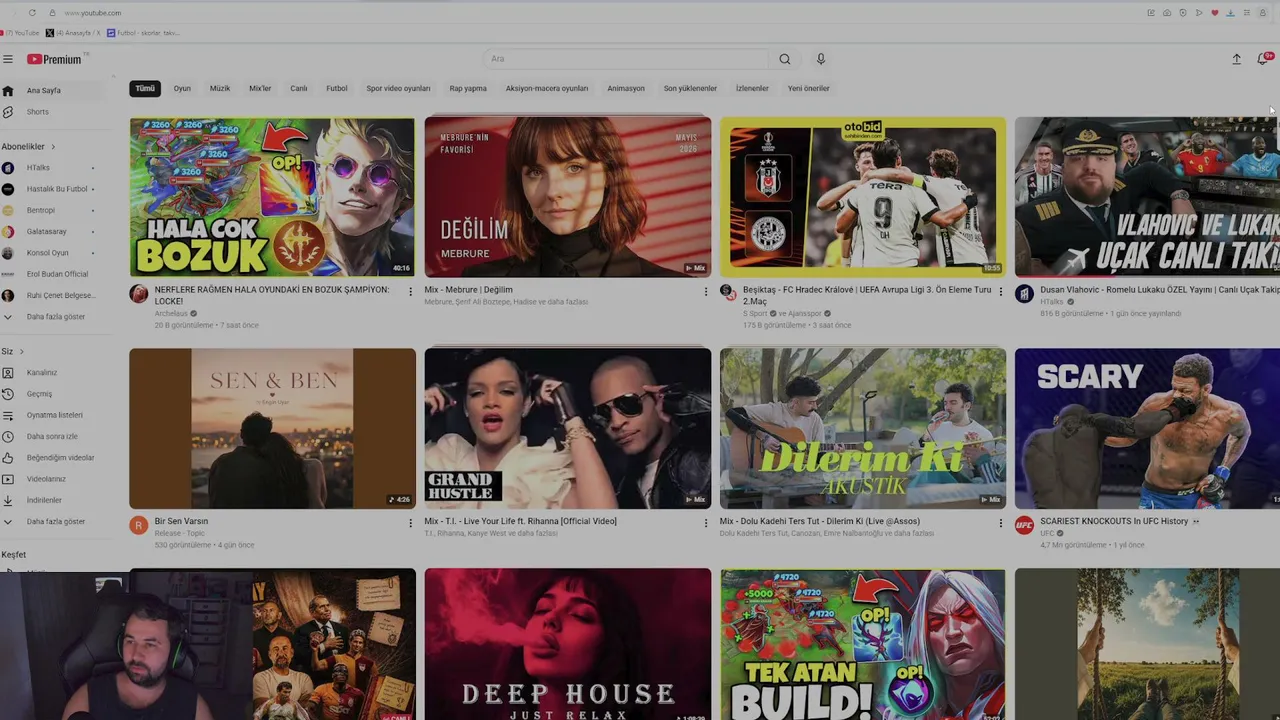The height and width of the screenshot is (720, 1280).
Task: Open the Futbol skorlar bookmark
Action: [x=144, y=33]
